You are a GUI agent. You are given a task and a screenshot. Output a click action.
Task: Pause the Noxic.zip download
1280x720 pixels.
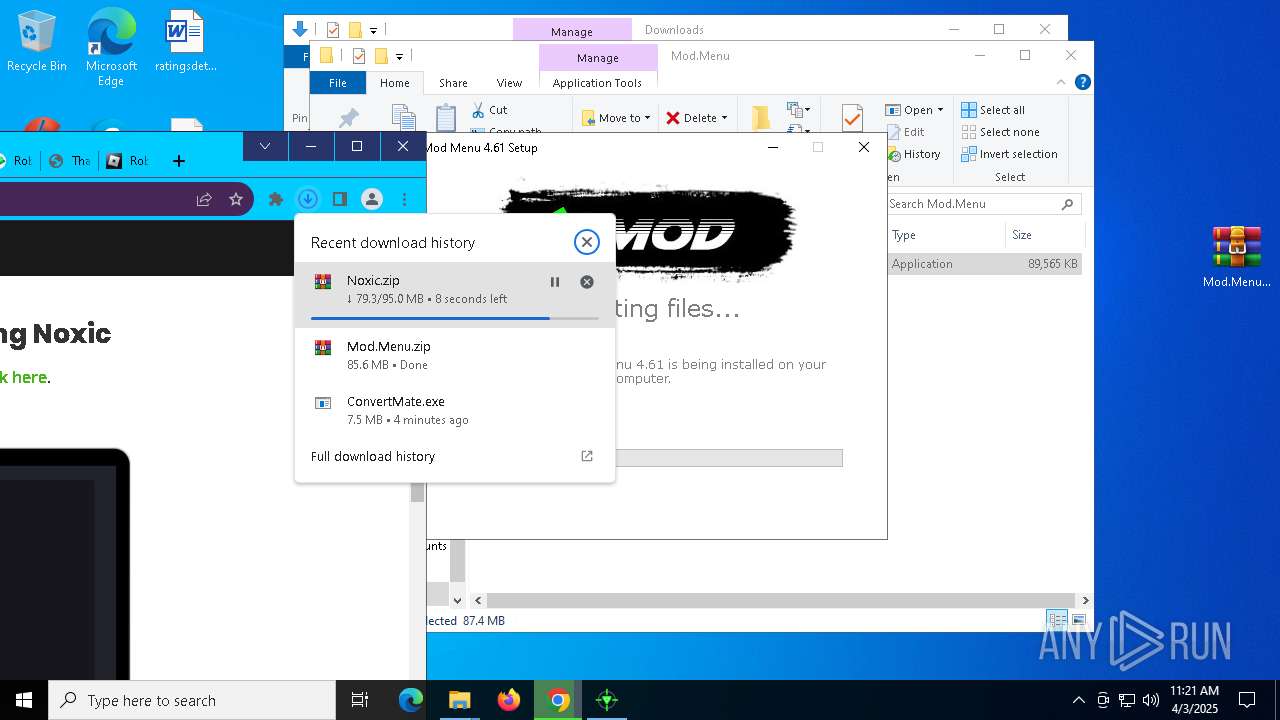click(555, 282)
